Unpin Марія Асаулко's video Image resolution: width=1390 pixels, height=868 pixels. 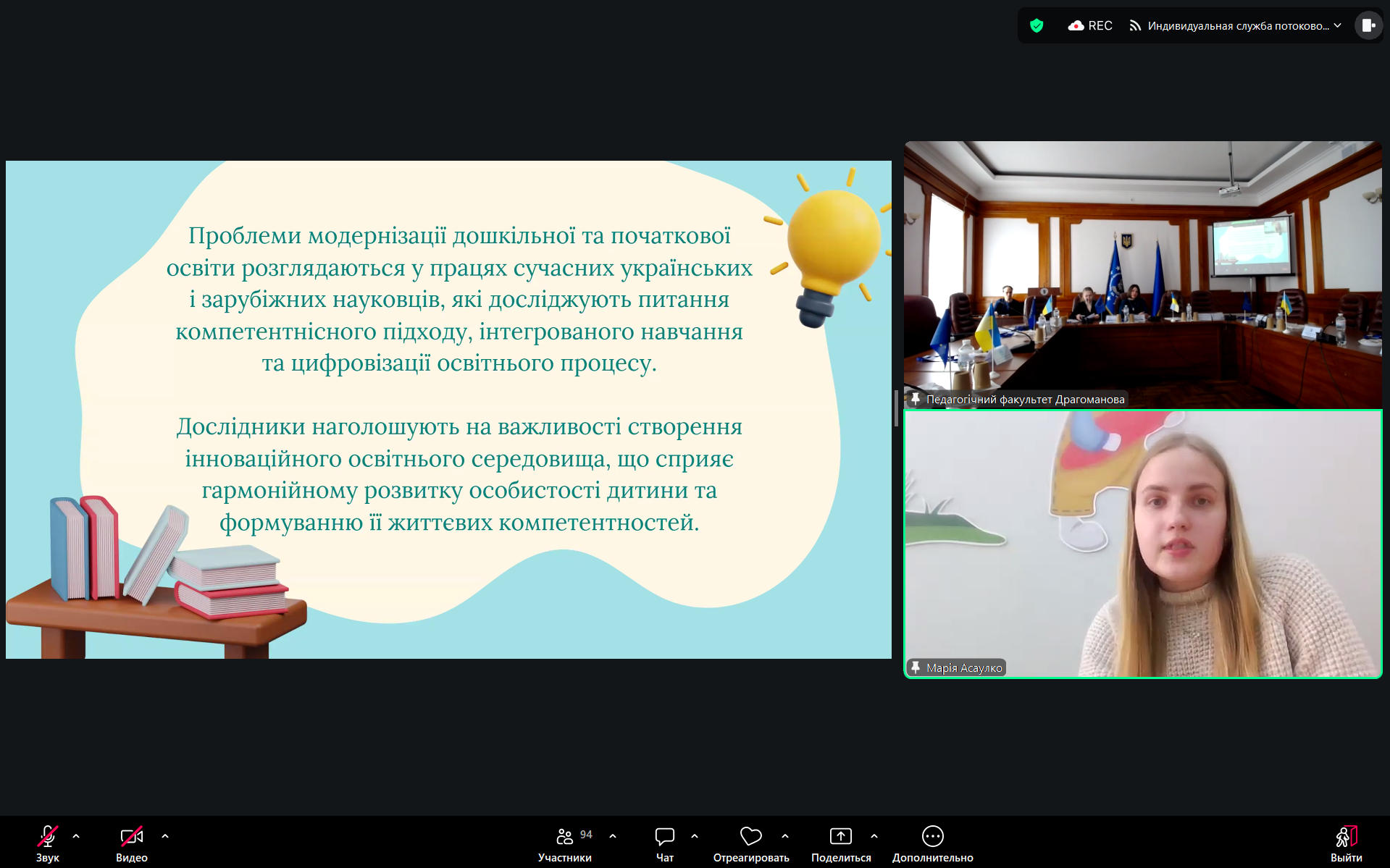pyautogui.click(x=916, y=667)
